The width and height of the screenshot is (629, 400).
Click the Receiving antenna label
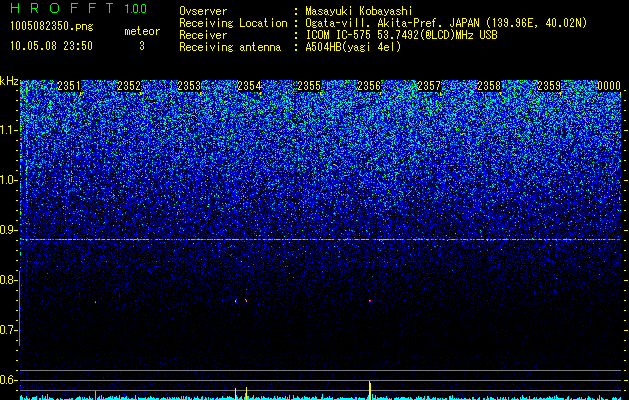[230, 47]
